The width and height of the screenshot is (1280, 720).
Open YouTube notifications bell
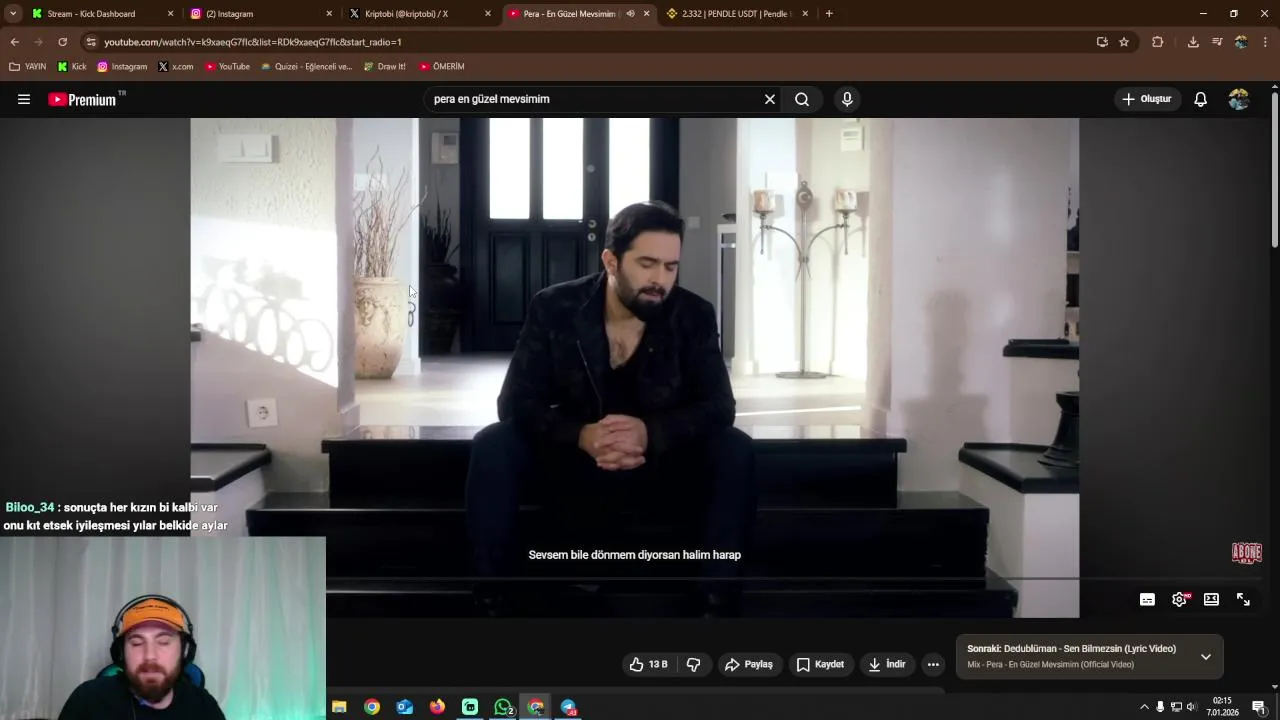click(x=1201, y=99)
